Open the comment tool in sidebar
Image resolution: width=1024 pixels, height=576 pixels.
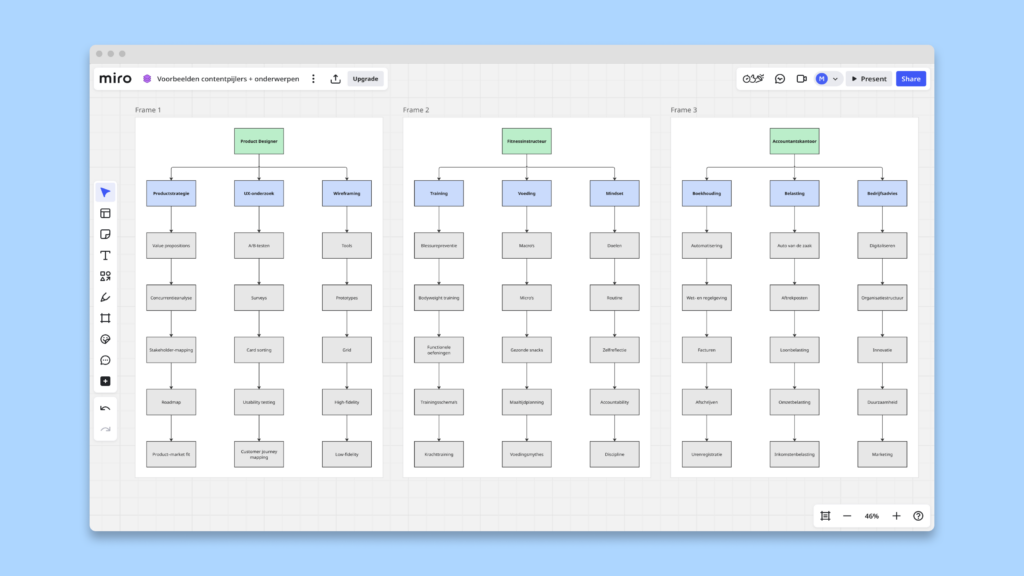click(105, 360)
